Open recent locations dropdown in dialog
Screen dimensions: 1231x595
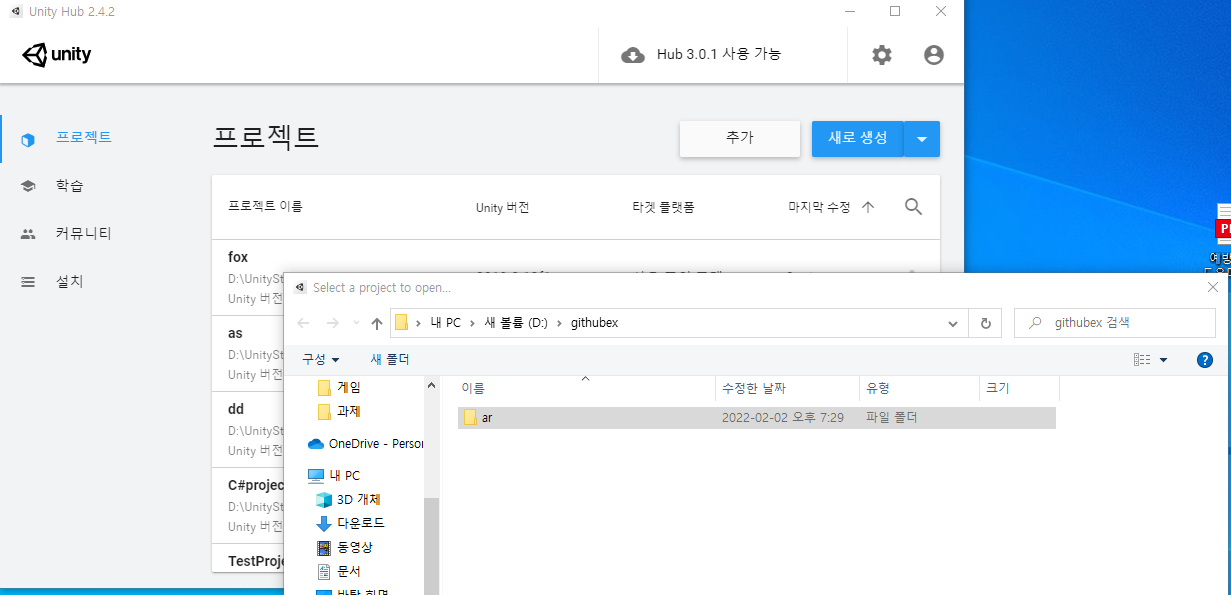coord(355,323)
